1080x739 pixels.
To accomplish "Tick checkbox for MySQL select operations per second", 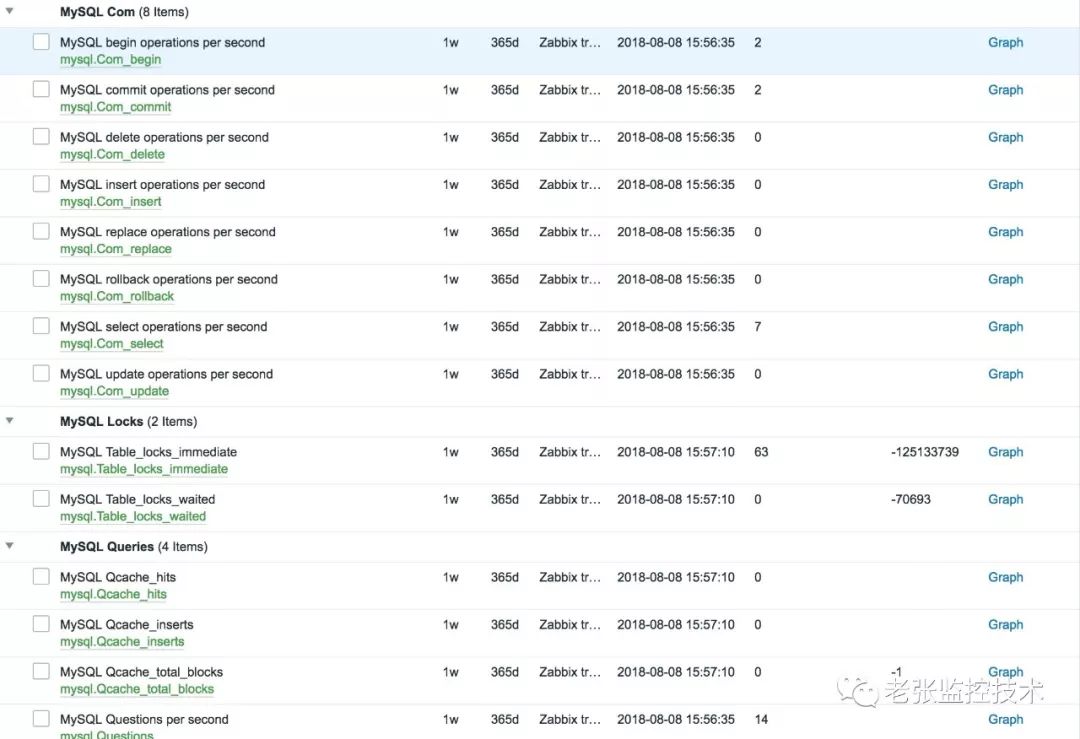I will 41,326.
